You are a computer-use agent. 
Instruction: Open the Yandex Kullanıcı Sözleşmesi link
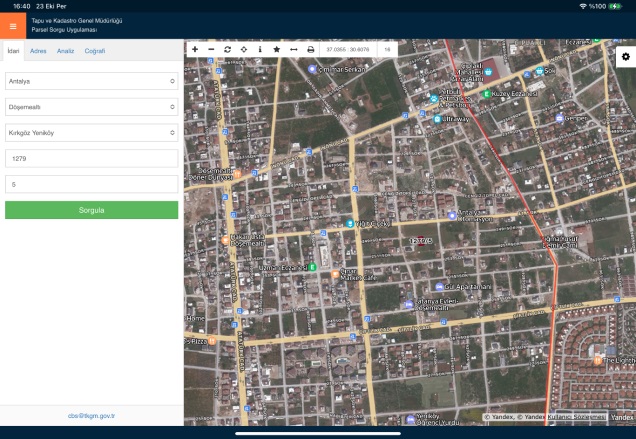(576, 416)
